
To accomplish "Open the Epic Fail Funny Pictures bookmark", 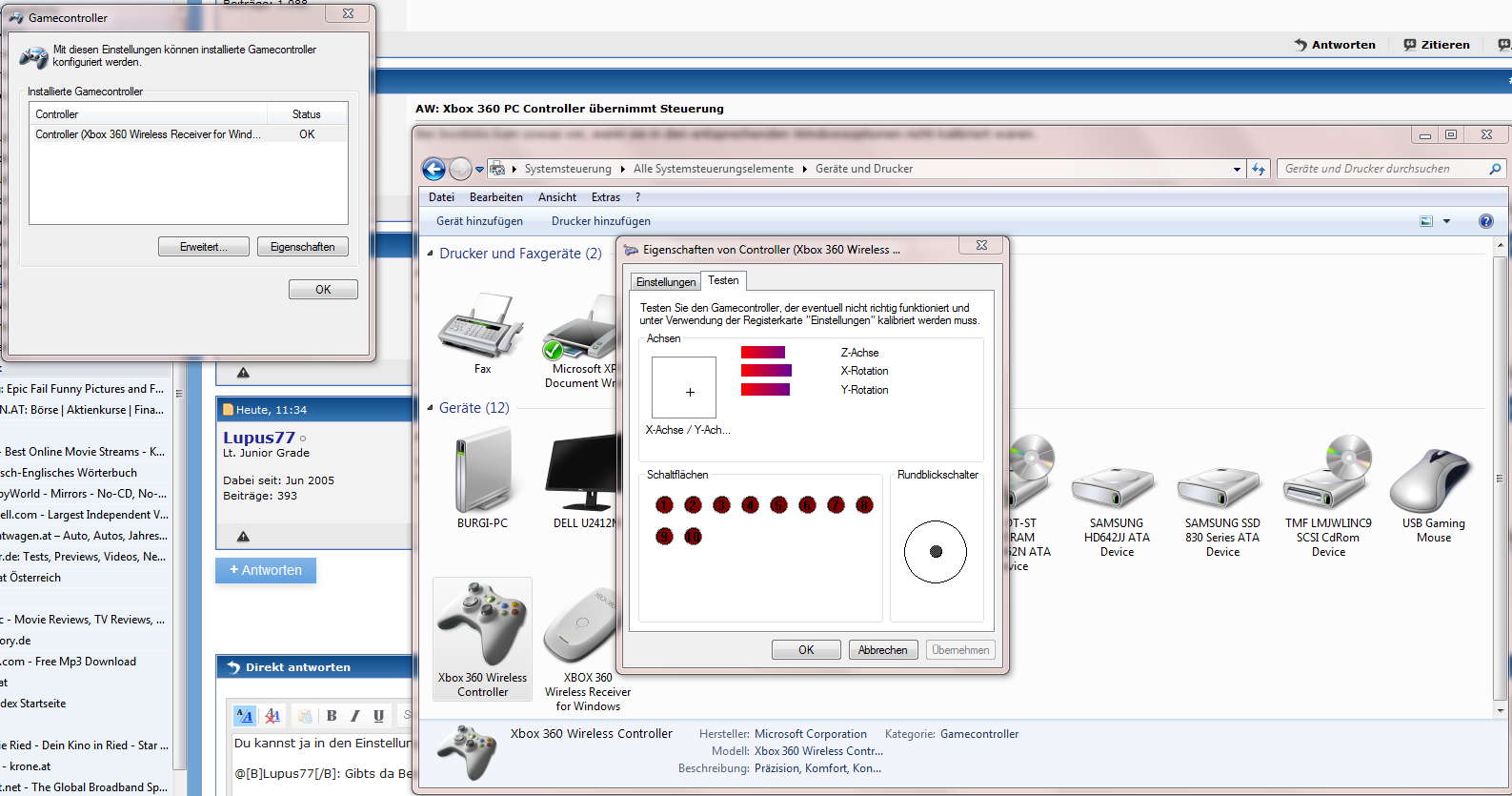I will [x=86, y=389].
